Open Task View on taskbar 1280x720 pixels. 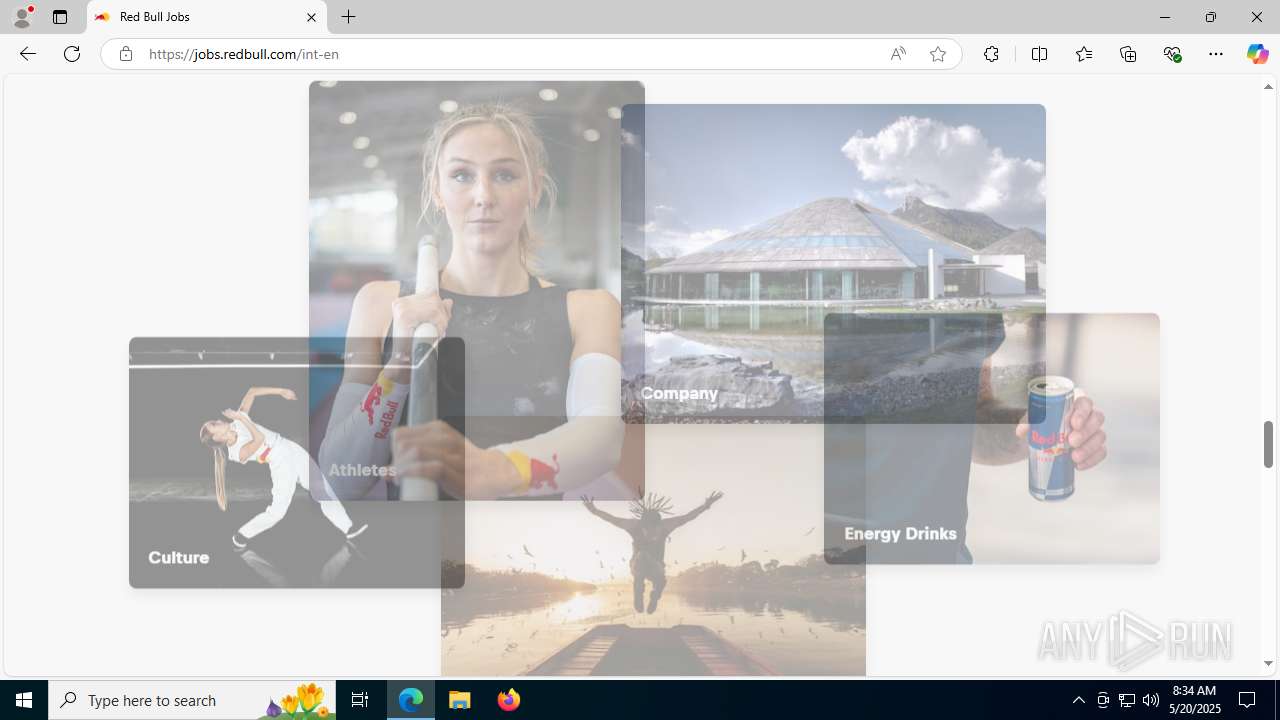pyautogui.click(x=360, y=700)
